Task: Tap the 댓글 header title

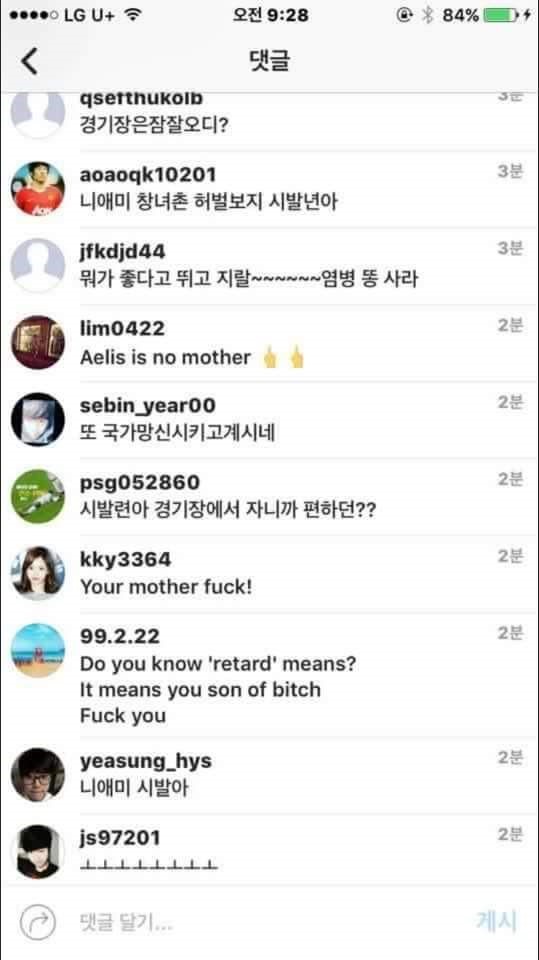Action: [x=270, y=61]
